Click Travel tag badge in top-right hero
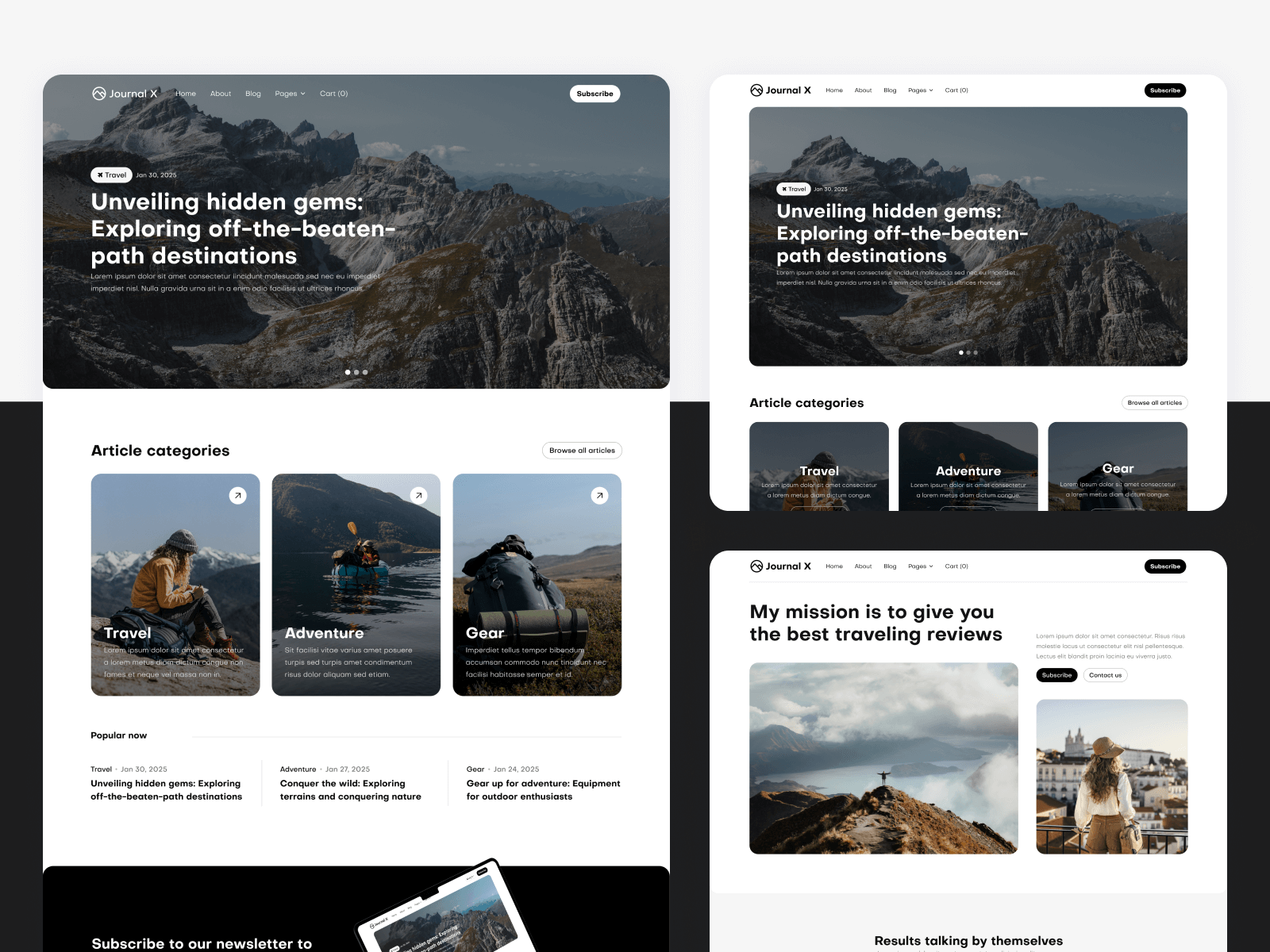This screenshot has width=1270, height=952. pyautogui.click(x=794, y=189)
